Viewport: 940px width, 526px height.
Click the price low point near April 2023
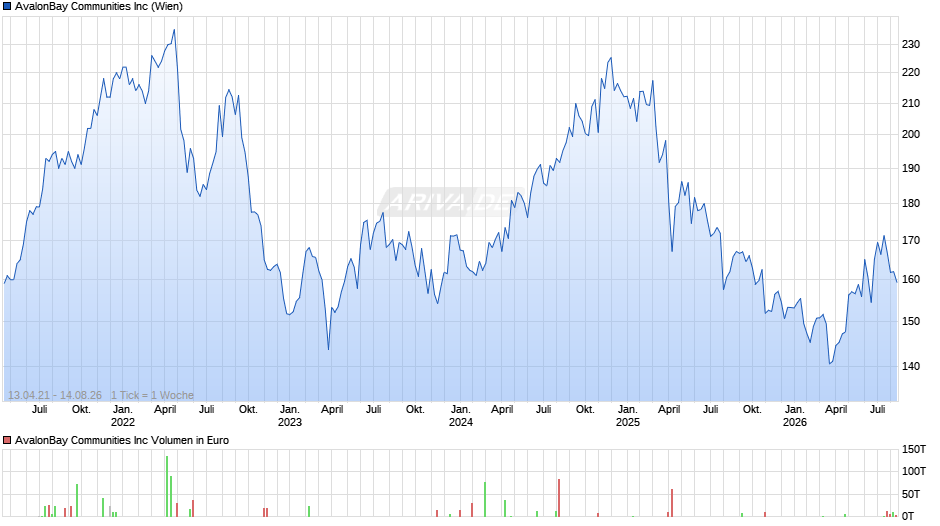coord(329,350)
